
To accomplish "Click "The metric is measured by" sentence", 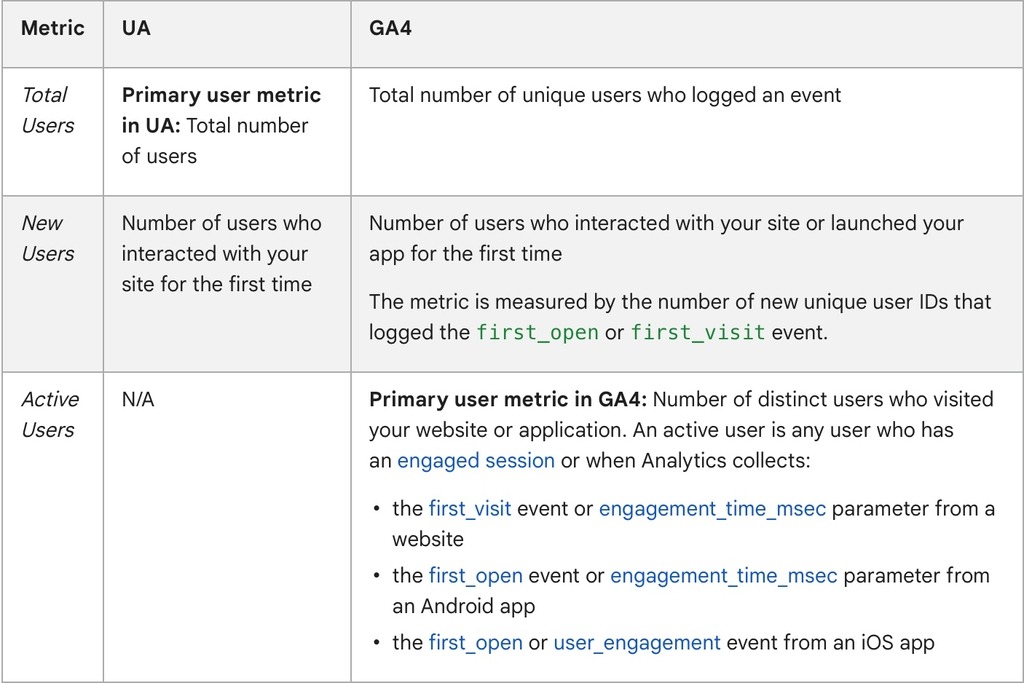I will (680, 317).
